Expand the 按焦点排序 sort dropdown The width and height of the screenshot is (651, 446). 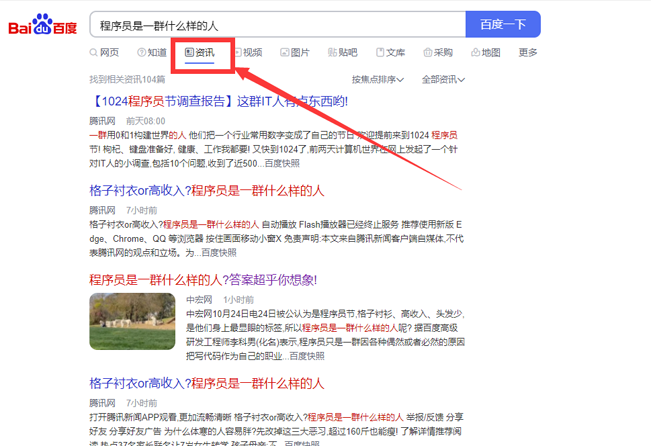[377, 79]
